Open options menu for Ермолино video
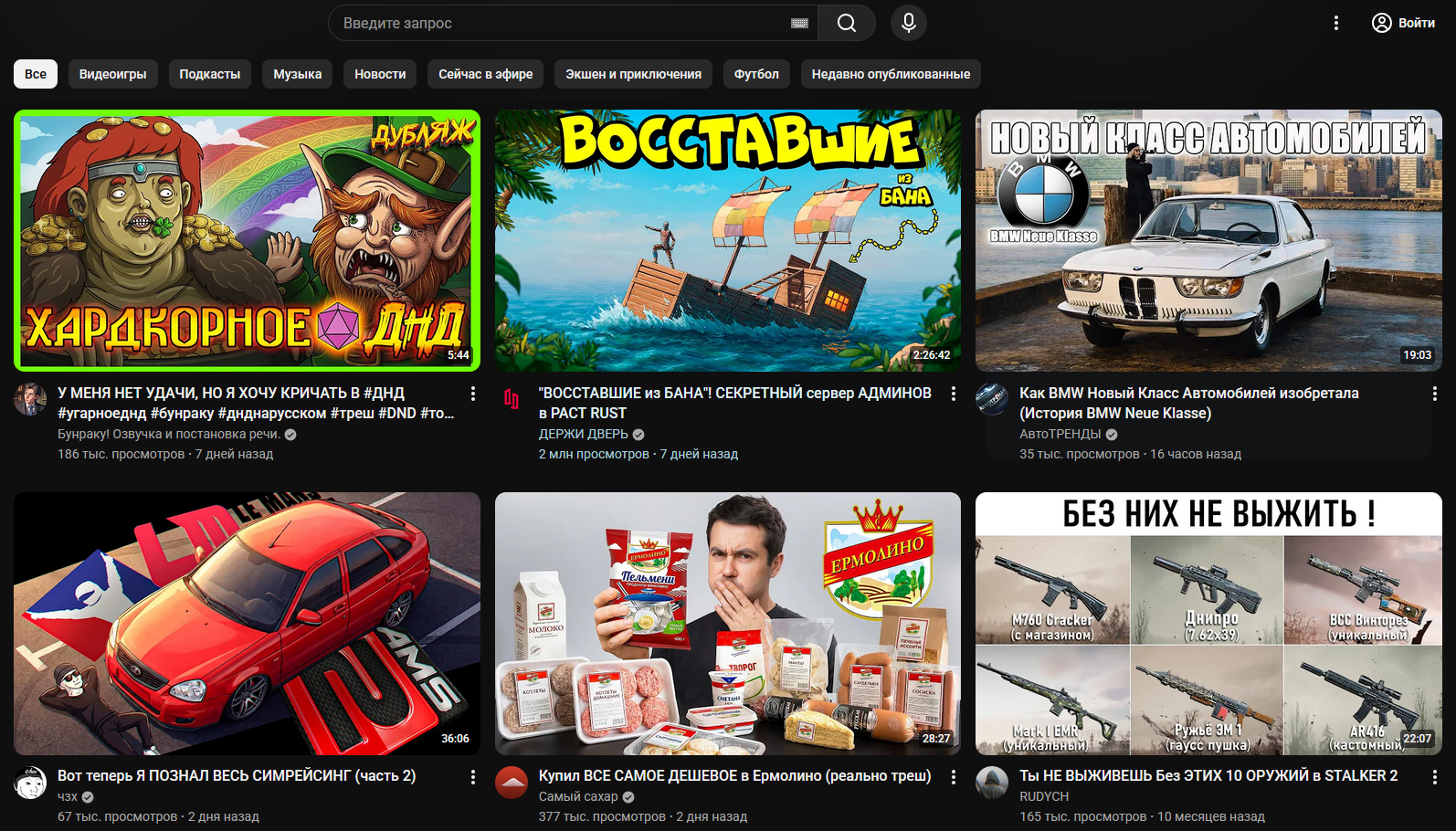This screenshot has height=831, width=1456. tap(954, 777)
